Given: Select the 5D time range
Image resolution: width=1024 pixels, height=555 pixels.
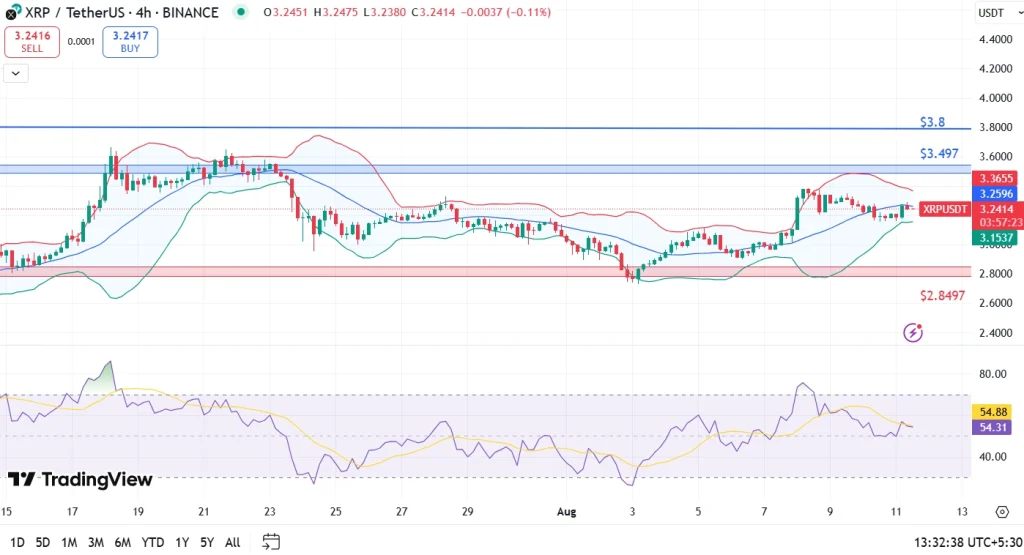Looking at the screenshot, I should [42, 542].
